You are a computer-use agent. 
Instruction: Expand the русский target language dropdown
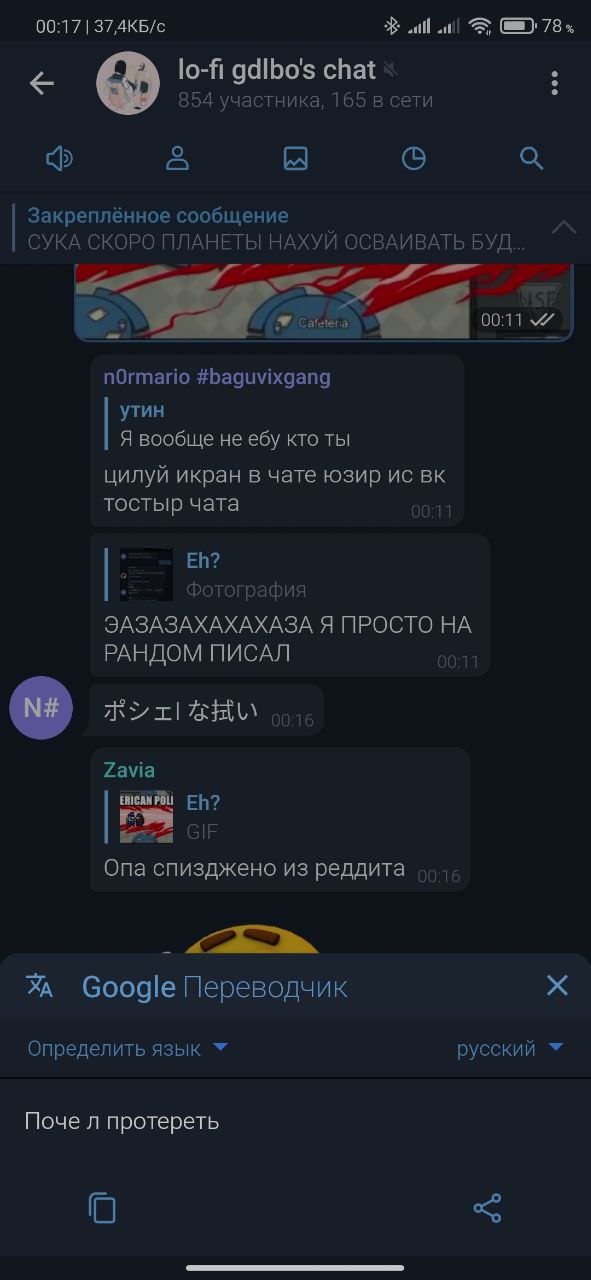point(510,1048)
